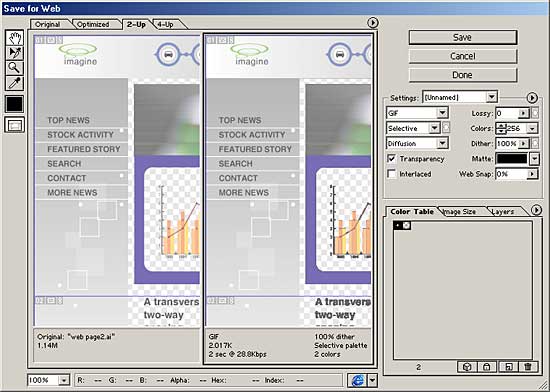This screenshot has width=550, height=392.
Task: Click the Cancel button
Action: 463,56
